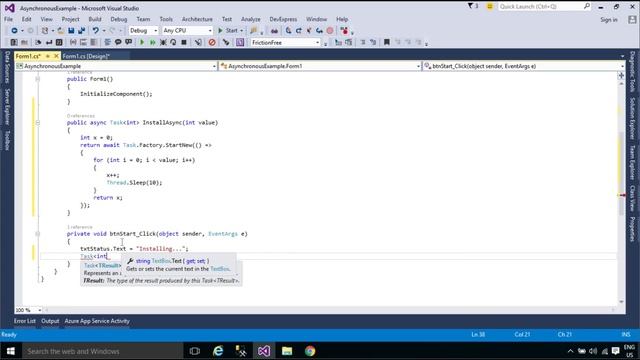Viewport: 640px width, 360px height.
Task: Open the File menu
Action: [x=9, y=19]
